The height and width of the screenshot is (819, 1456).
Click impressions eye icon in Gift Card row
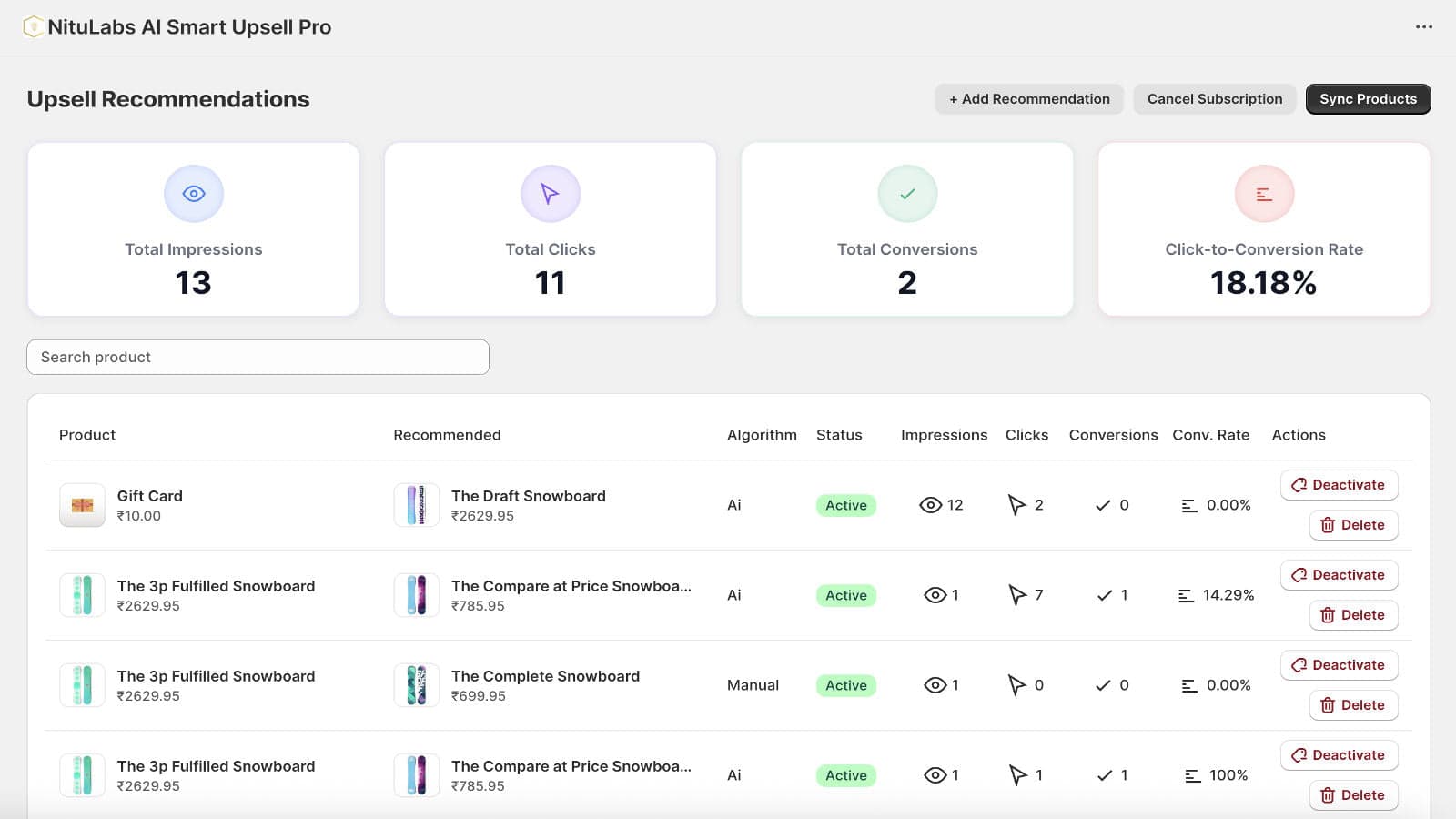coord(930,505)
